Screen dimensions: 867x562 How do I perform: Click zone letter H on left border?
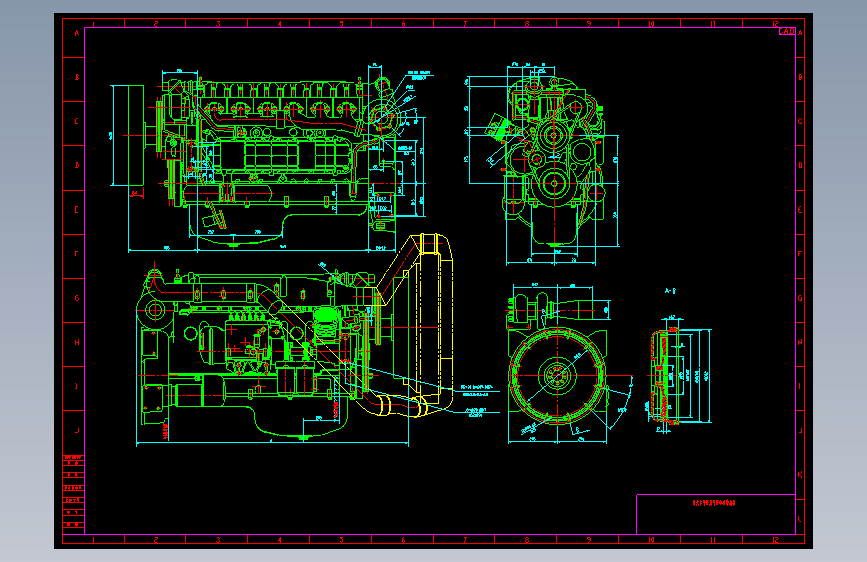tap(77, 342)
